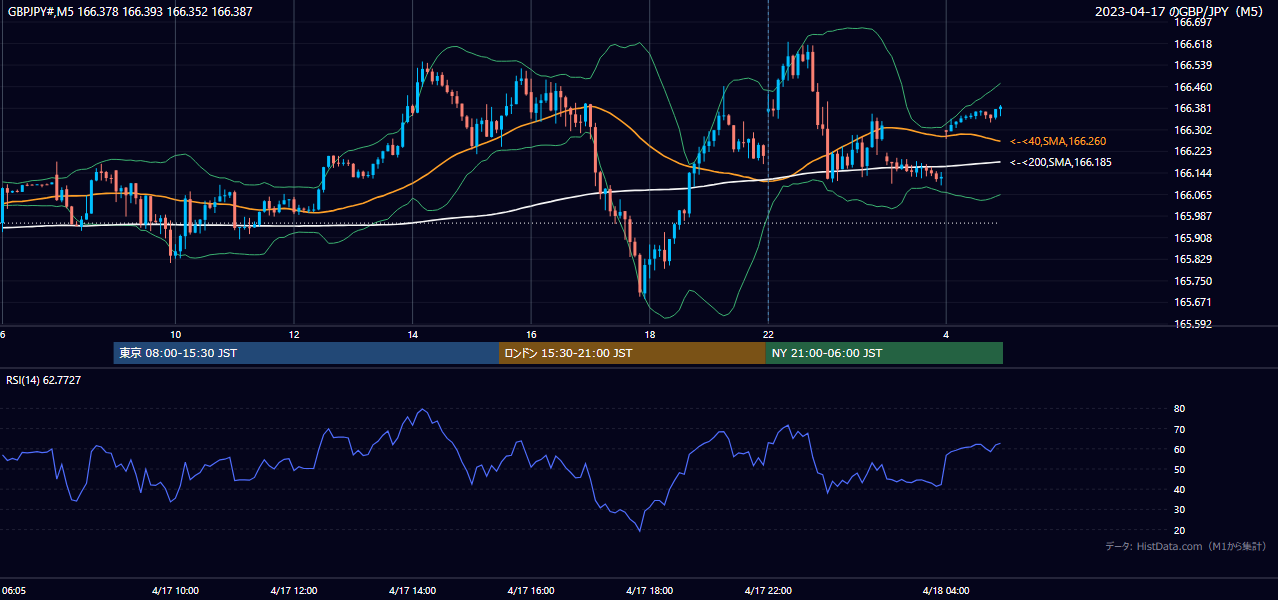This screenshot has width=1278, height=600.
Task: Click the 4/18 04:00 time axis label
Action: click(x=946, y=591)
